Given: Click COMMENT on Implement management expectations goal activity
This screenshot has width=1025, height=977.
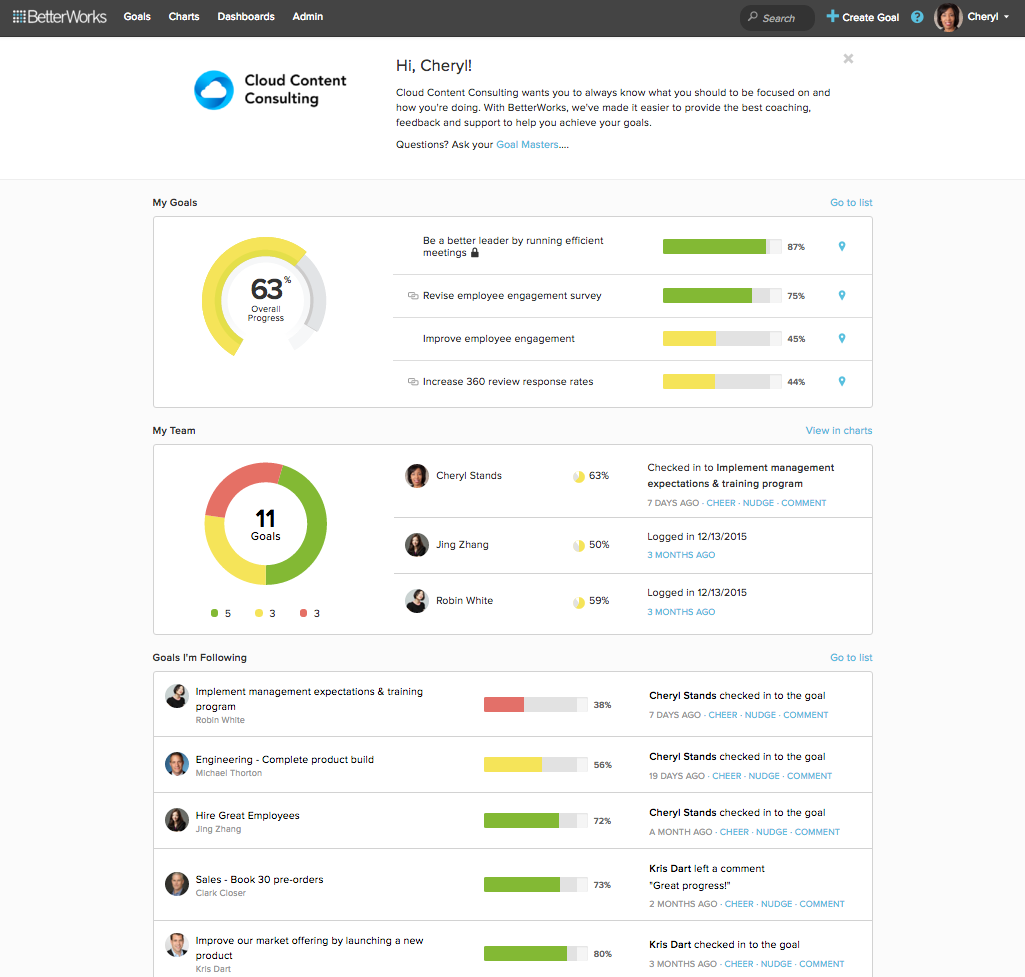Looking at the screenshot, I should click(805, 716).
